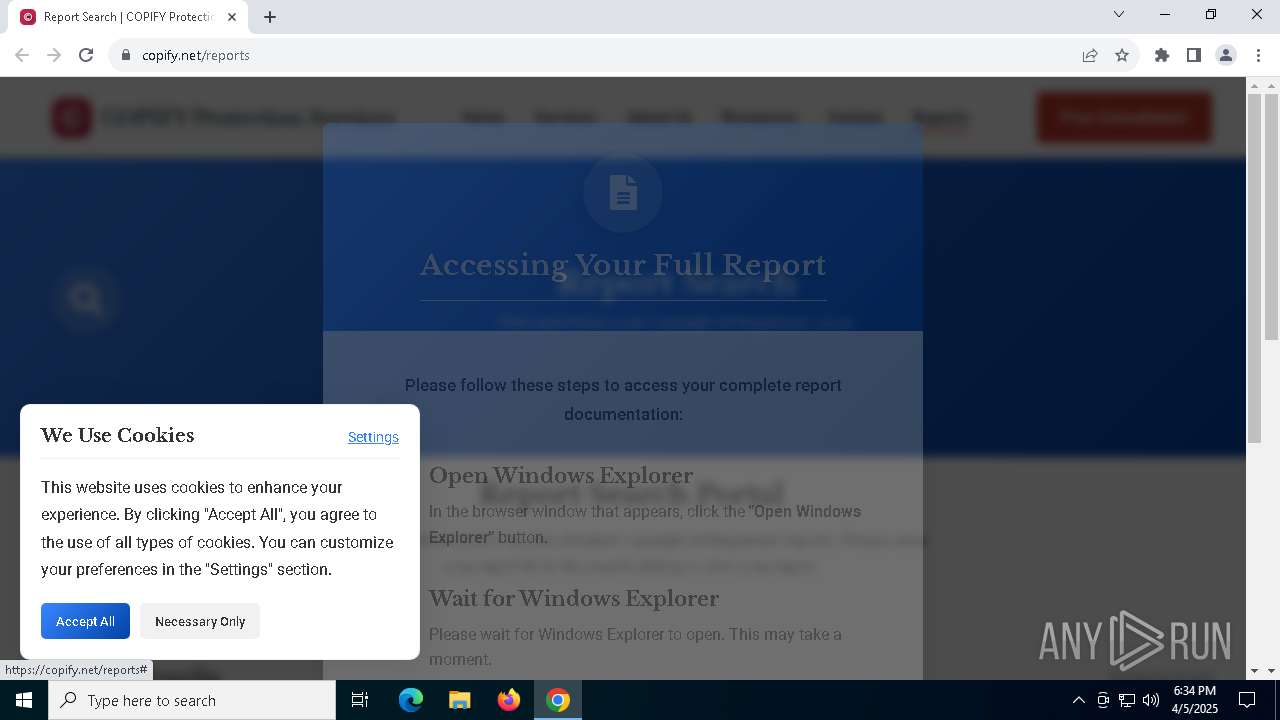Screen dimensions: 1280x720
Task: Open network status tray icon
Action: [x=1127, y=700]
